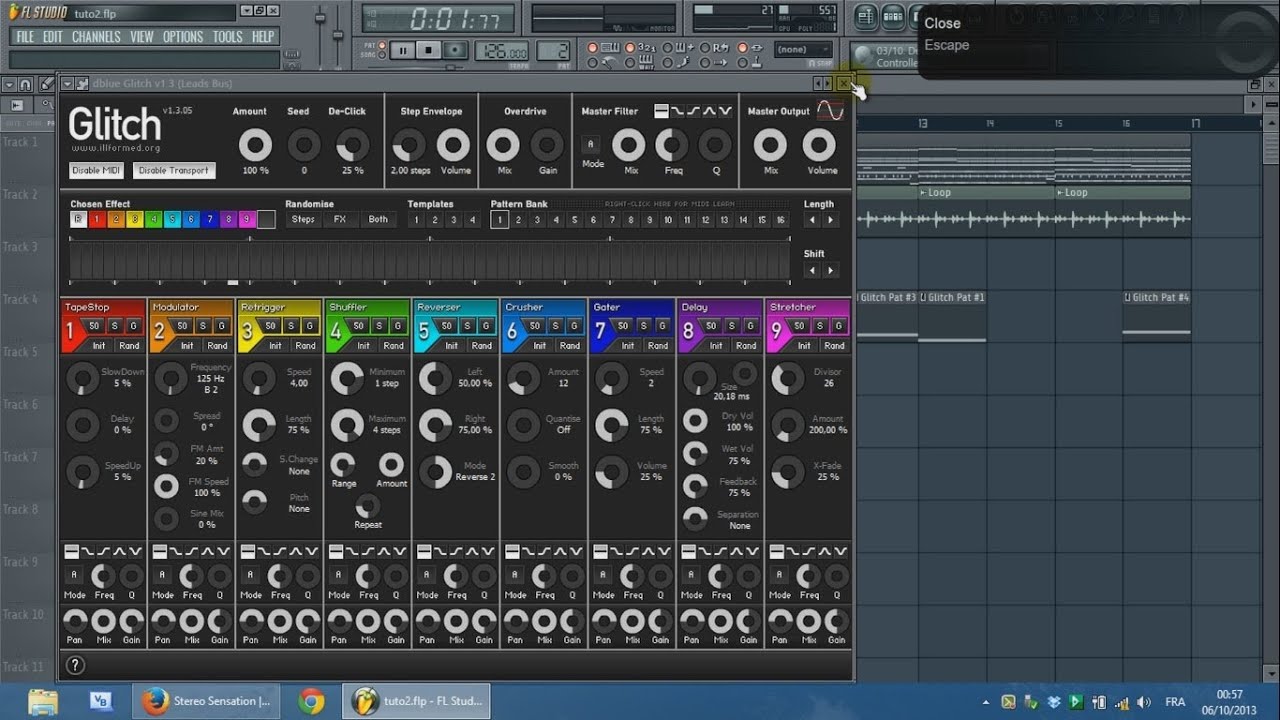Open the TOOLS menu

227,37
